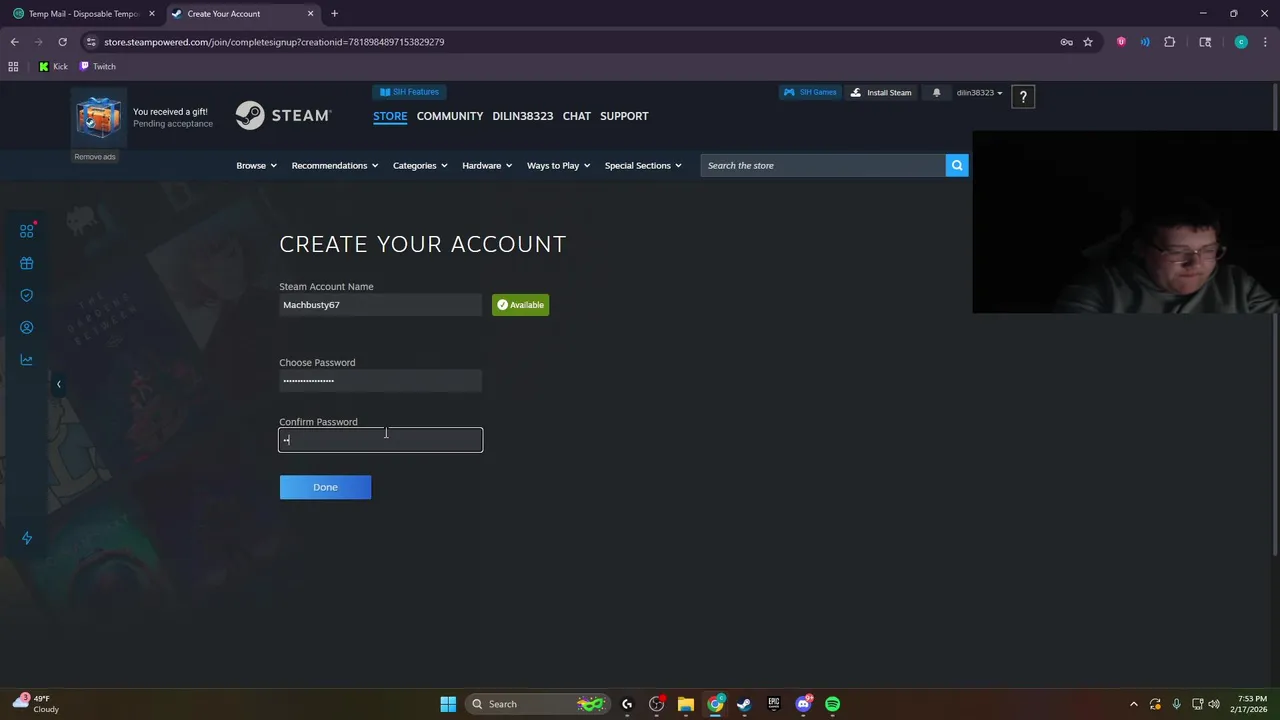Screen dimensions: 1280x720
Task: Click the browser address bar URL
Action: (x=274, y=42)
